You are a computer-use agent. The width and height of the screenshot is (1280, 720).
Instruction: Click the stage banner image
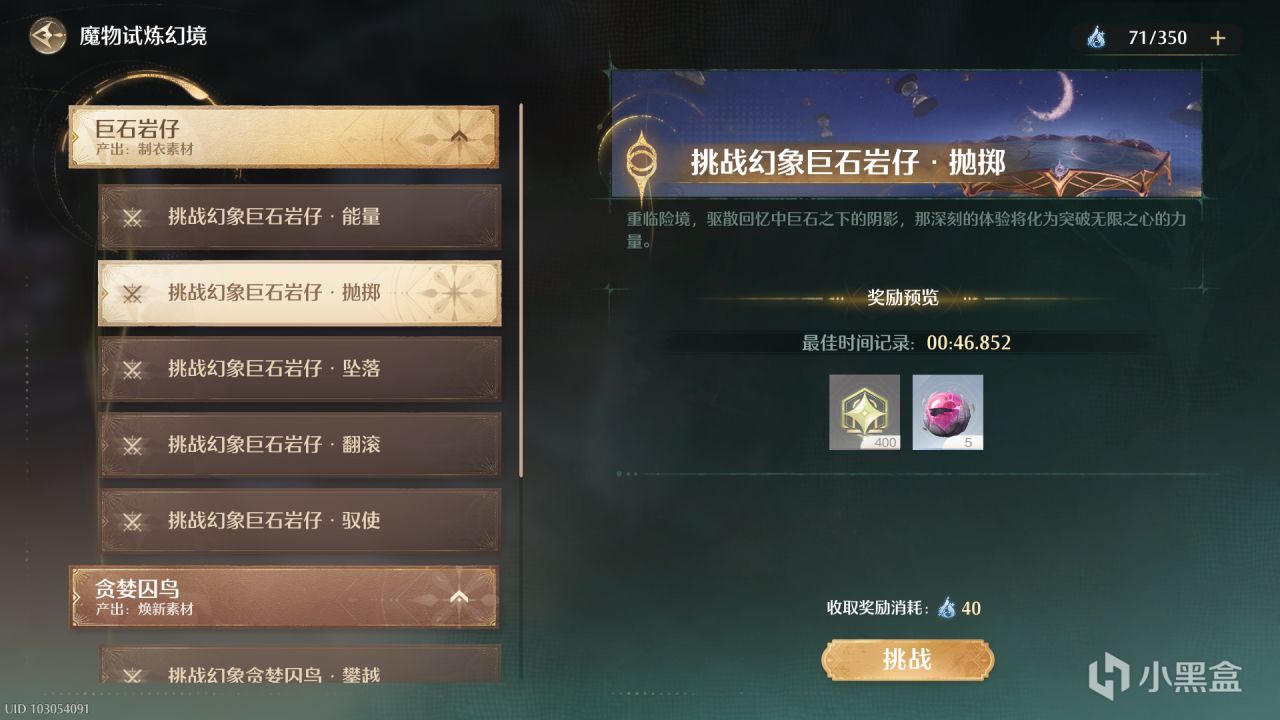(906, 132)
